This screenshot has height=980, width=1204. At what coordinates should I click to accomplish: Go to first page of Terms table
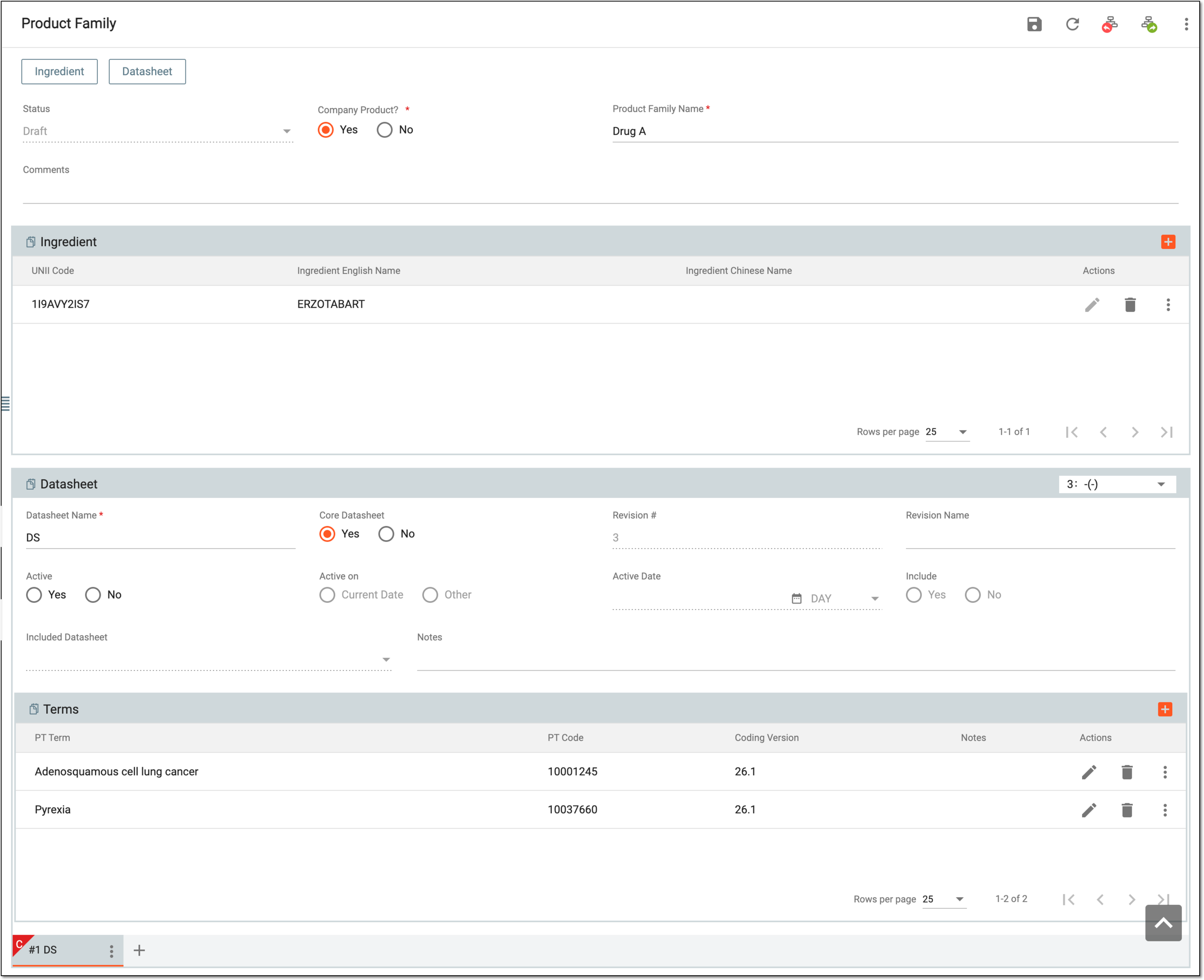pos(1068,899)
